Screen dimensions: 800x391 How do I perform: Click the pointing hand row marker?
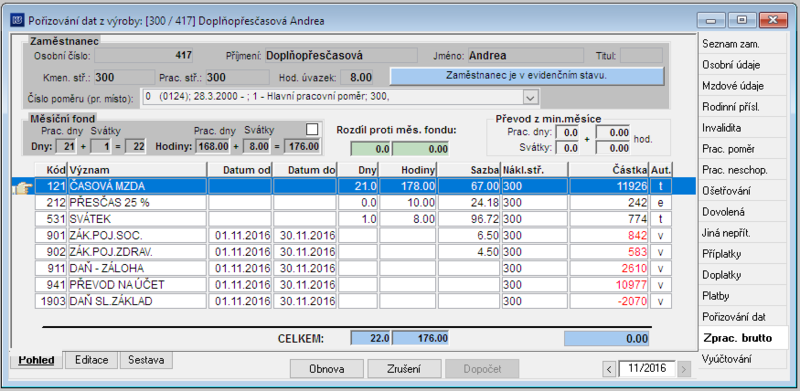(22, 187)
